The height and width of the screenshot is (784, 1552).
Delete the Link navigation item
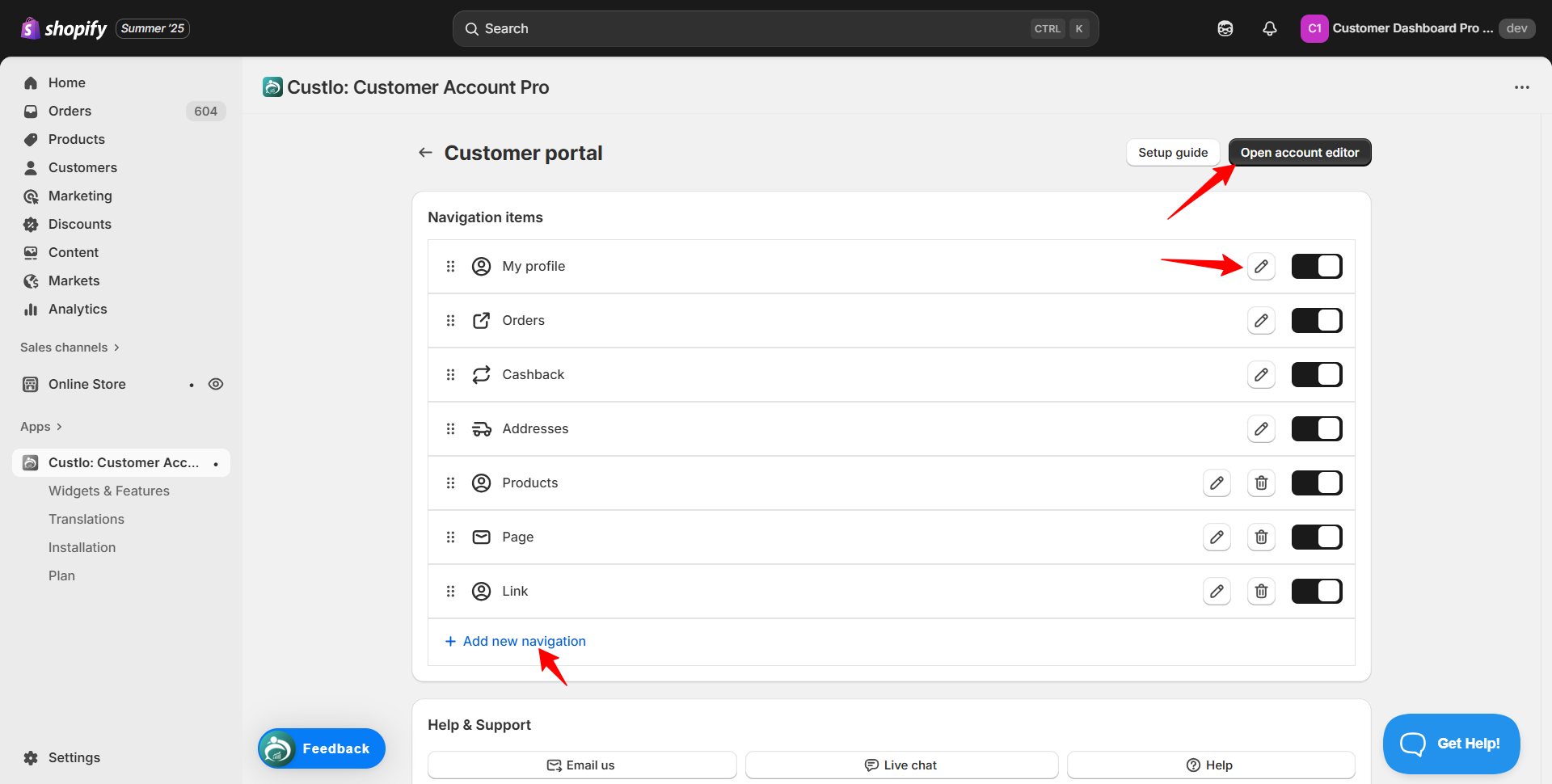pyautogui.click(x=1261, y=591)
